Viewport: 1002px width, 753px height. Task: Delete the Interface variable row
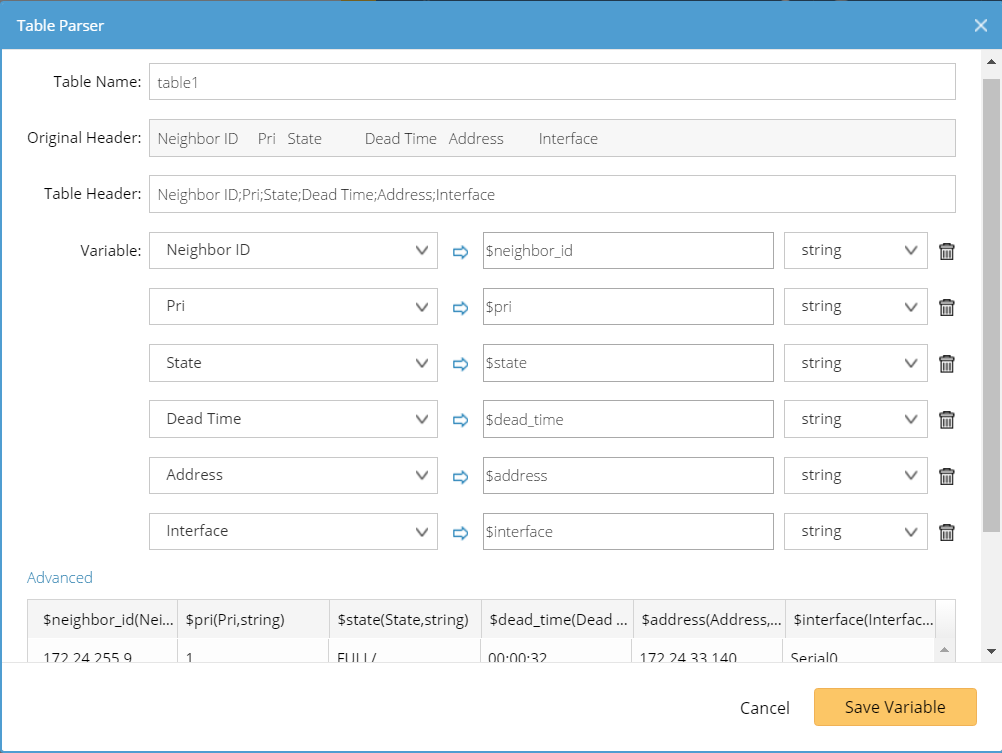(x=946, y=531)
